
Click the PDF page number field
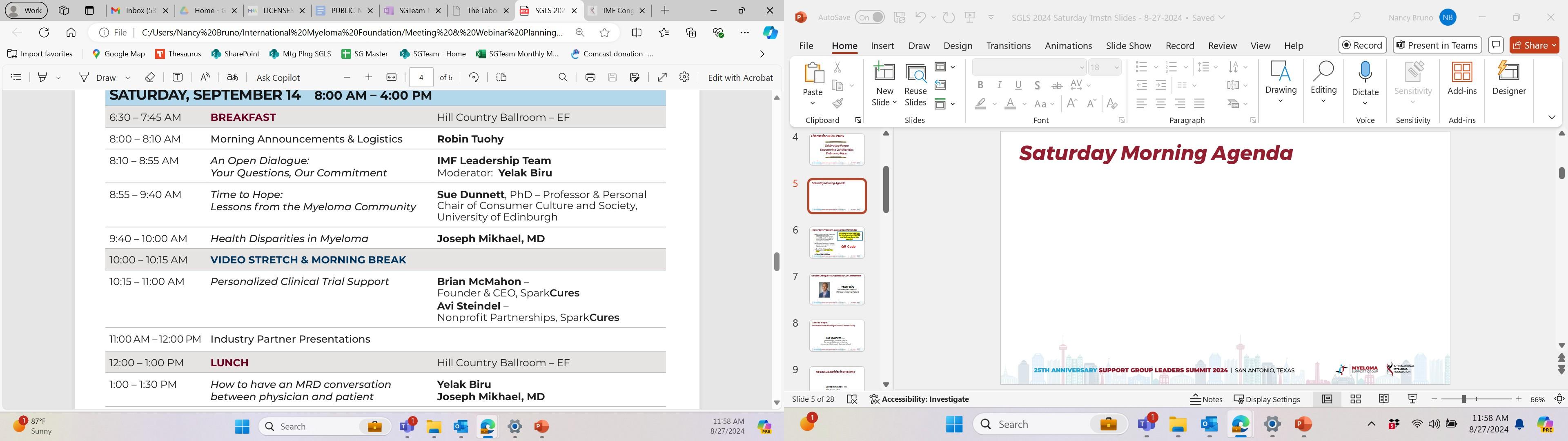tap(421, 77)
